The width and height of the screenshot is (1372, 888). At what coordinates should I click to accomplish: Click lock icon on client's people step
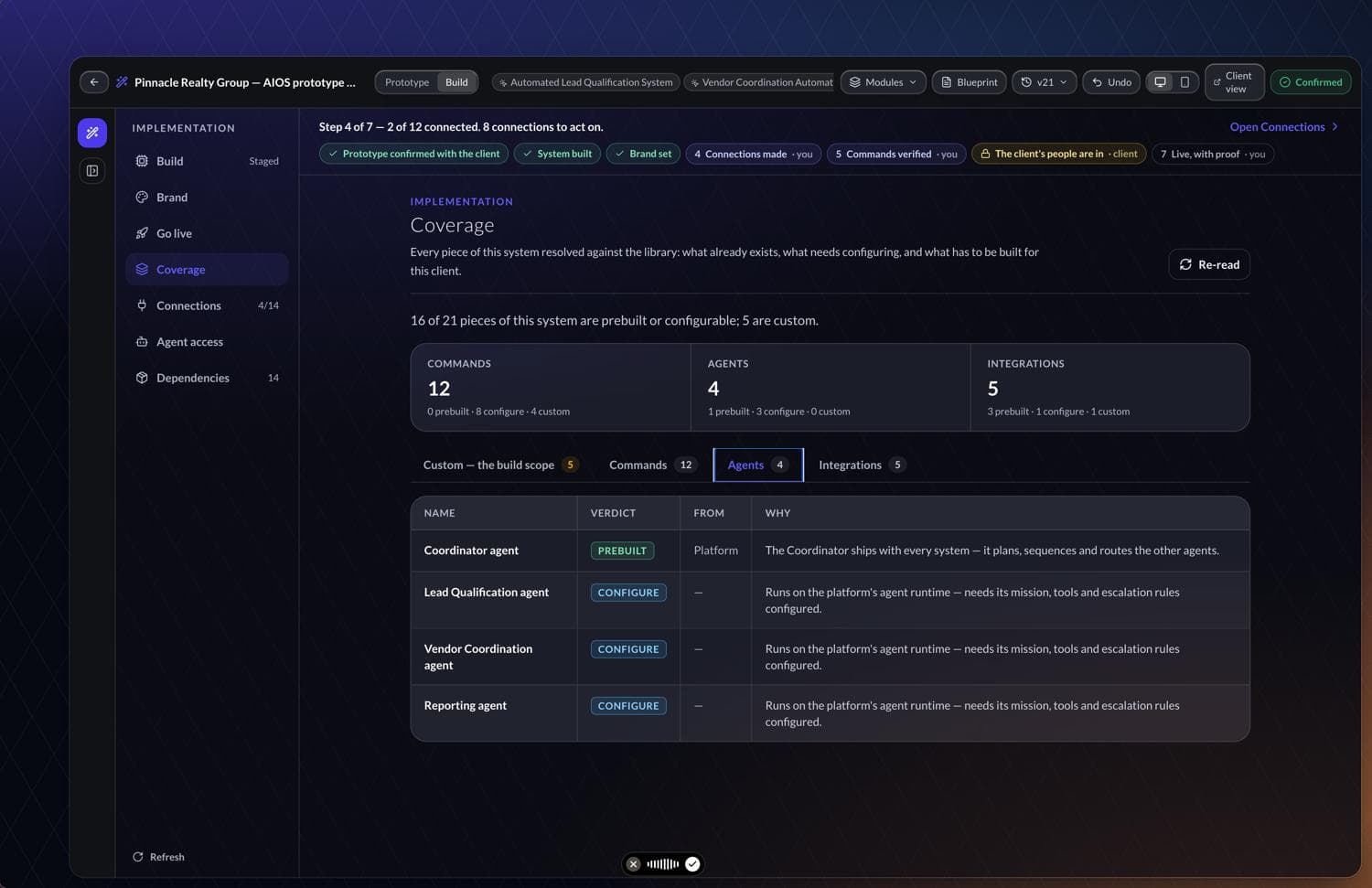coord(985,154)
